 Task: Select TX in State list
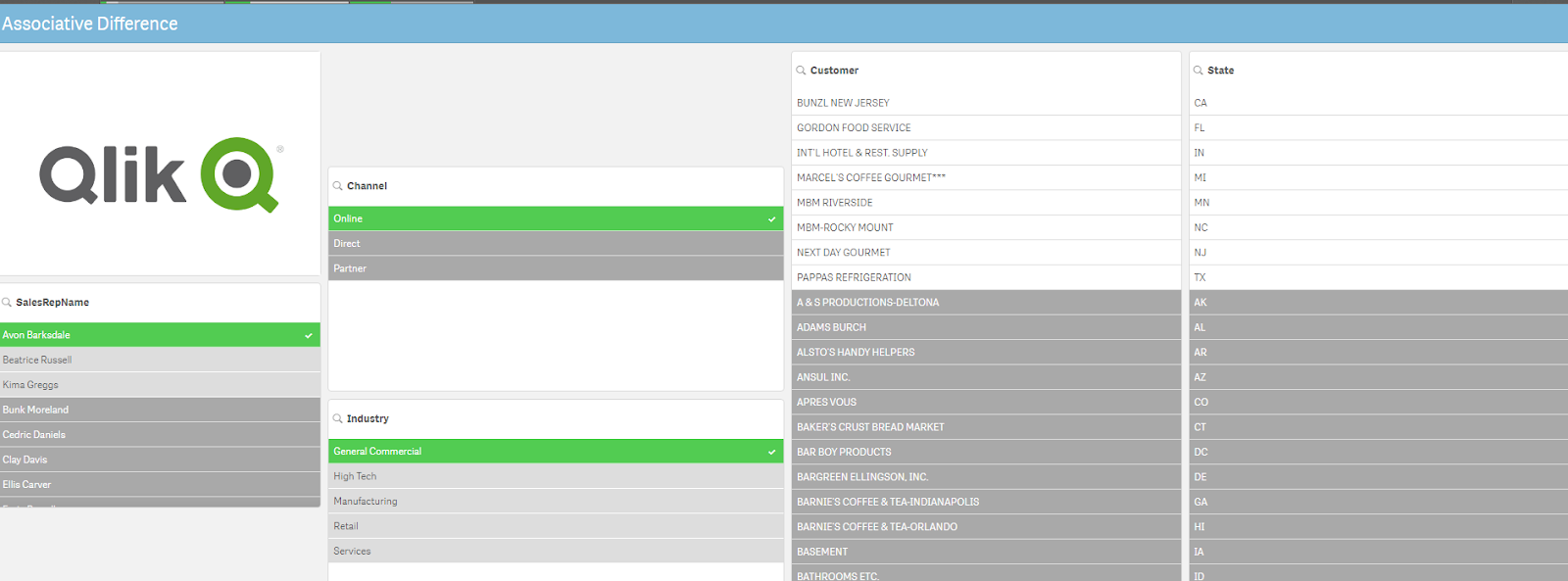click(1379, 277)
